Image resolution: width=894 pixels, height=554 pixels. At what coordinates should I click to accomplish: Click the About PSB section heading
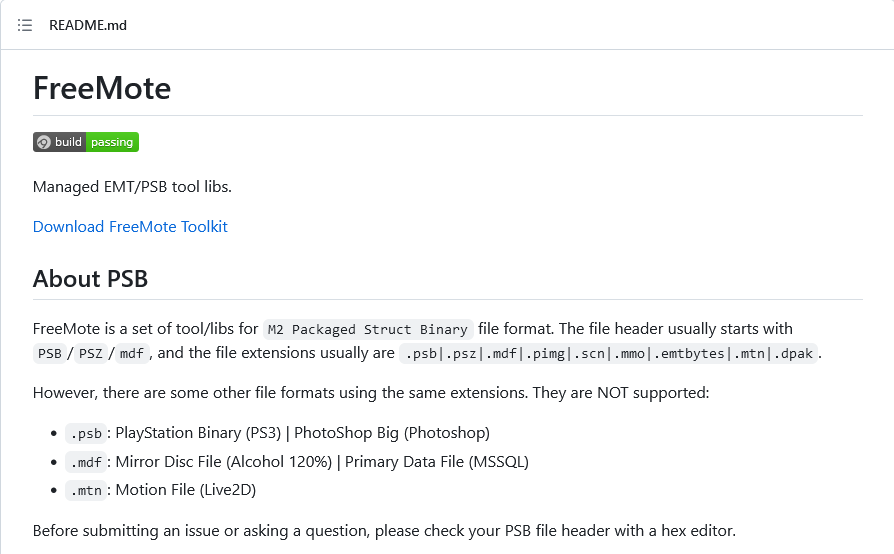point(91,279)
